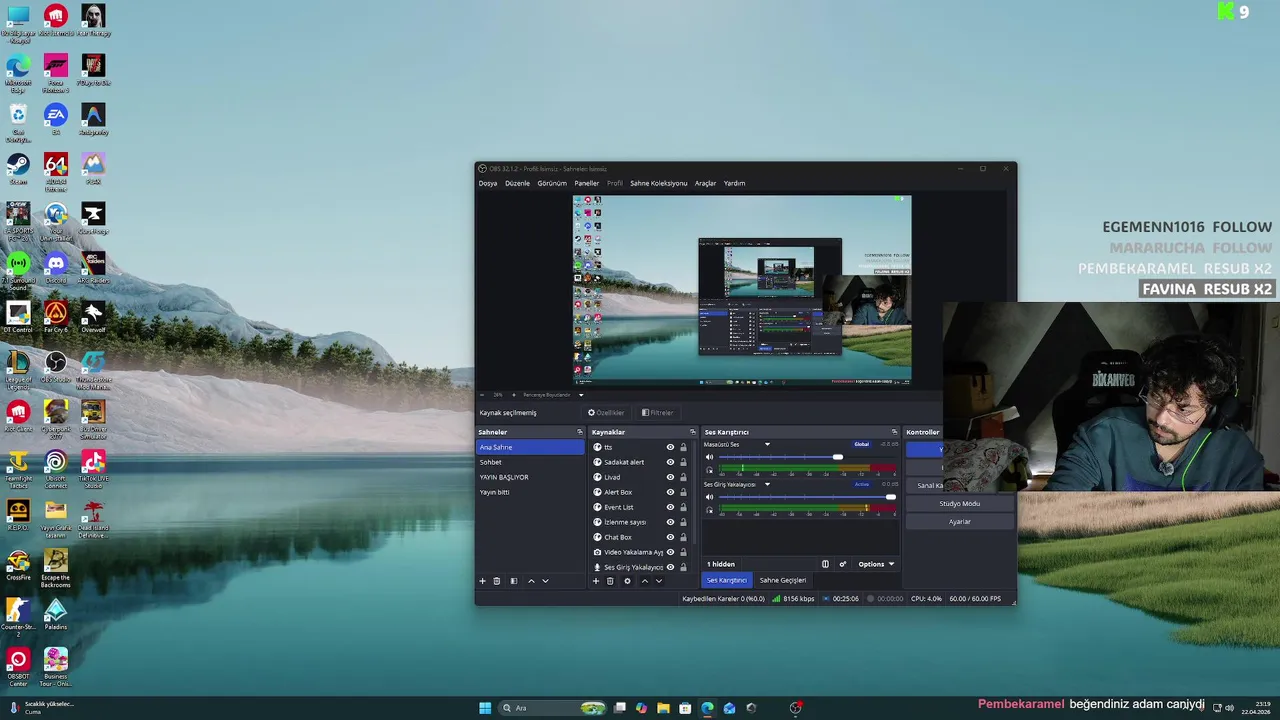Move the source down with the Kaynaklar down arrow
This screenshot has height=720, width=1280.
pyautogui.click(x=658, y=581)
